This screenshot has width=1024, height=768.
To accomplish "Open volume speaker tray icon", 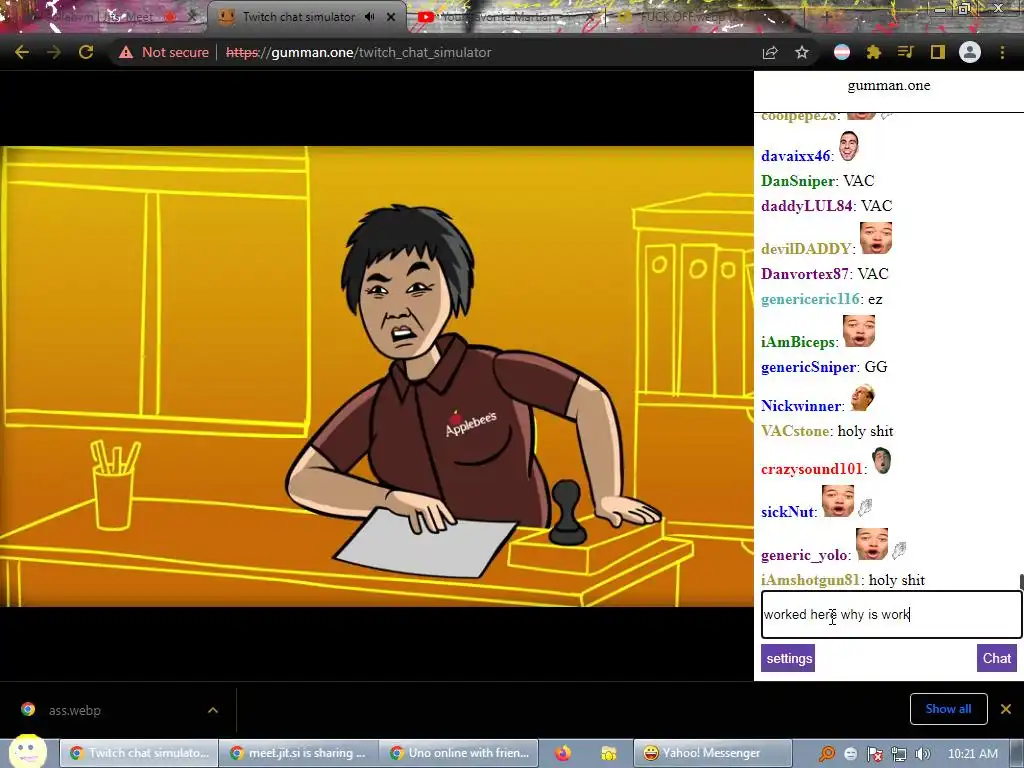I will [922, 754].
